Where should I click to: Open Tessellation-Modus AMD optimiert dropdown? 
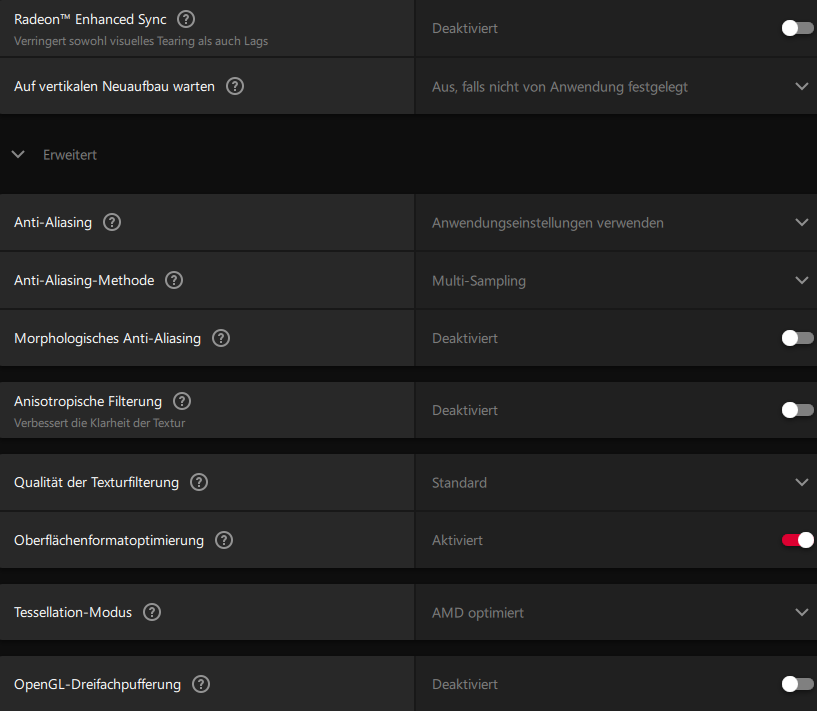pyautogui.click(x=615, y=612)
